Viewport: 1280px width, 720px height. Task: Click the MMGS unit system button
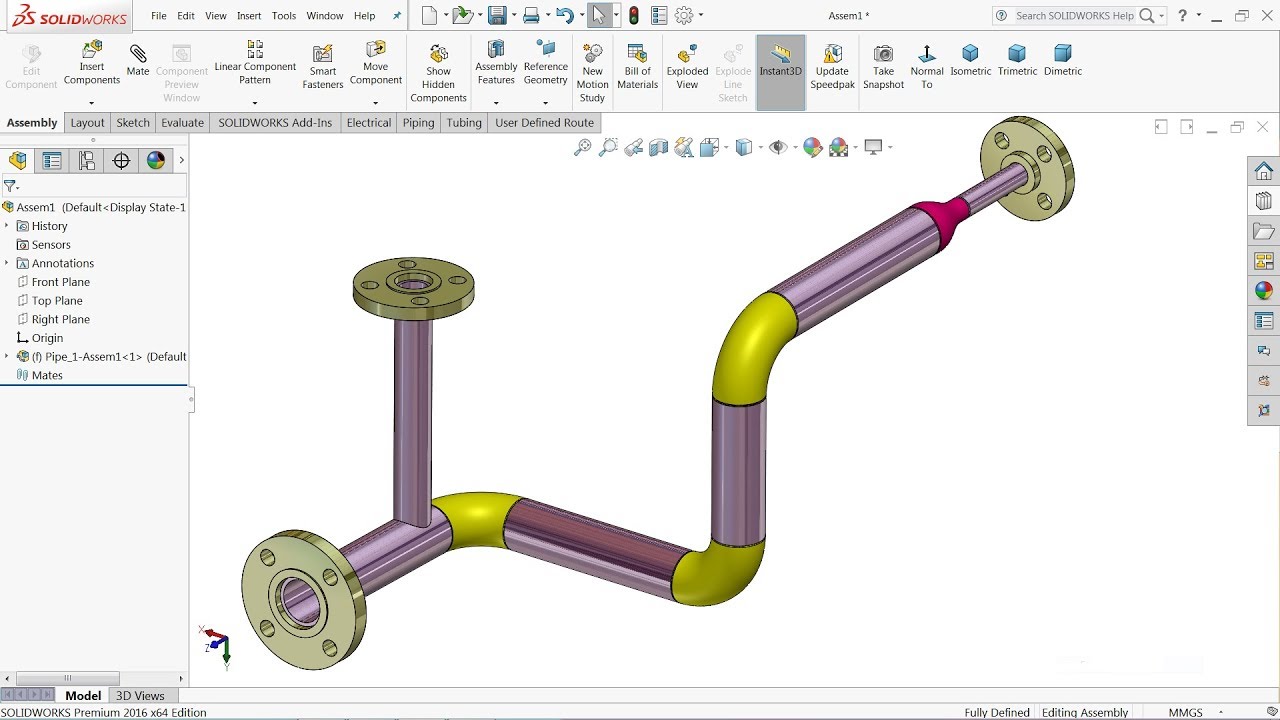click(x=1185, y=713)
